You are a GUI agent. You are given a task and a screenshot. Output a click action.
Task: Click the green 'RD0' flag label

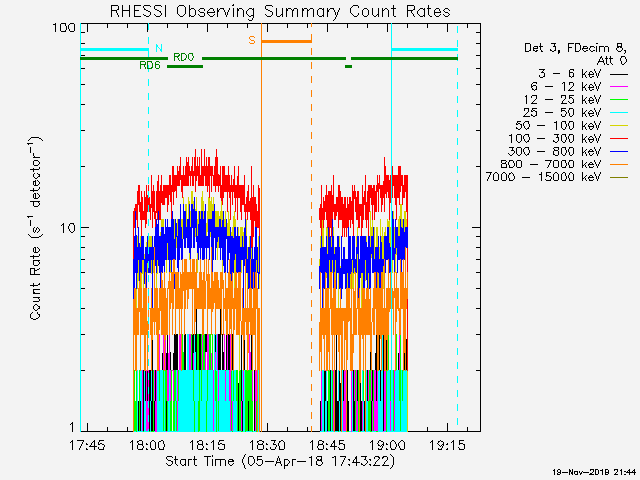[184, 57]
